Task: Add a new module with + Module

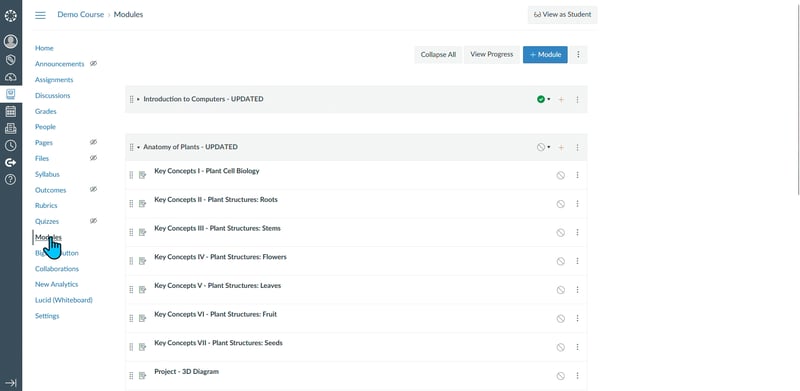Action: (545, 55)
